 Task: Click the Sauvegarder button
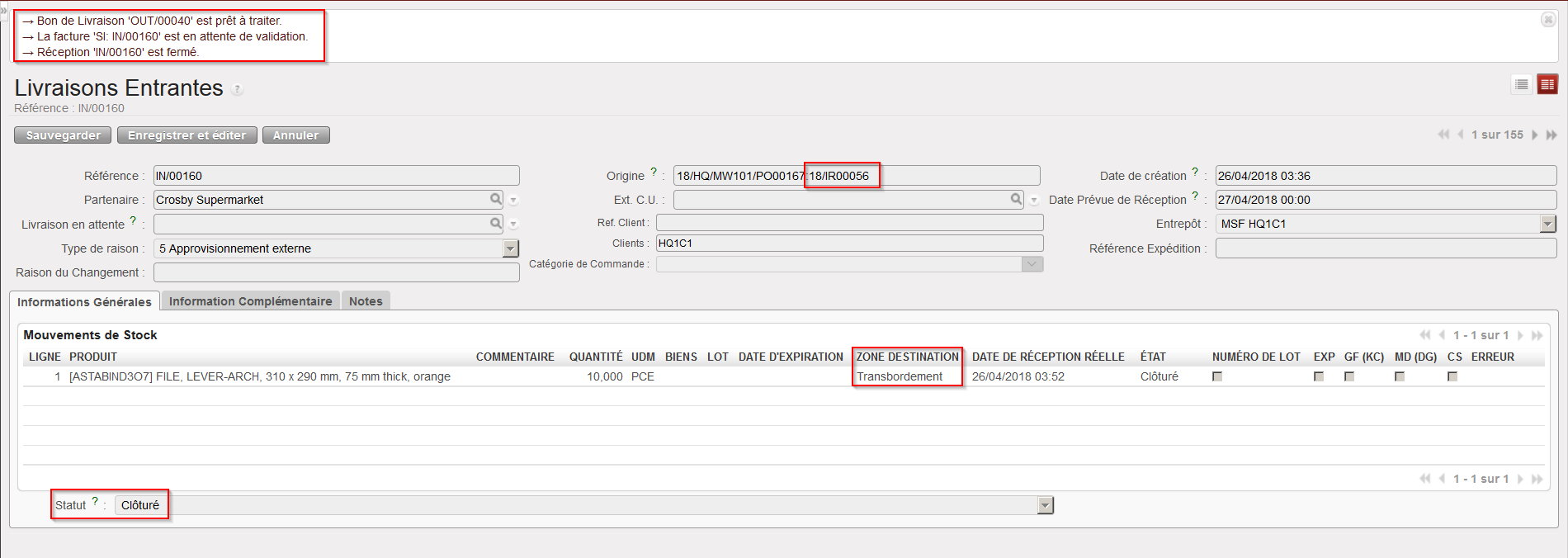(64, 135)
